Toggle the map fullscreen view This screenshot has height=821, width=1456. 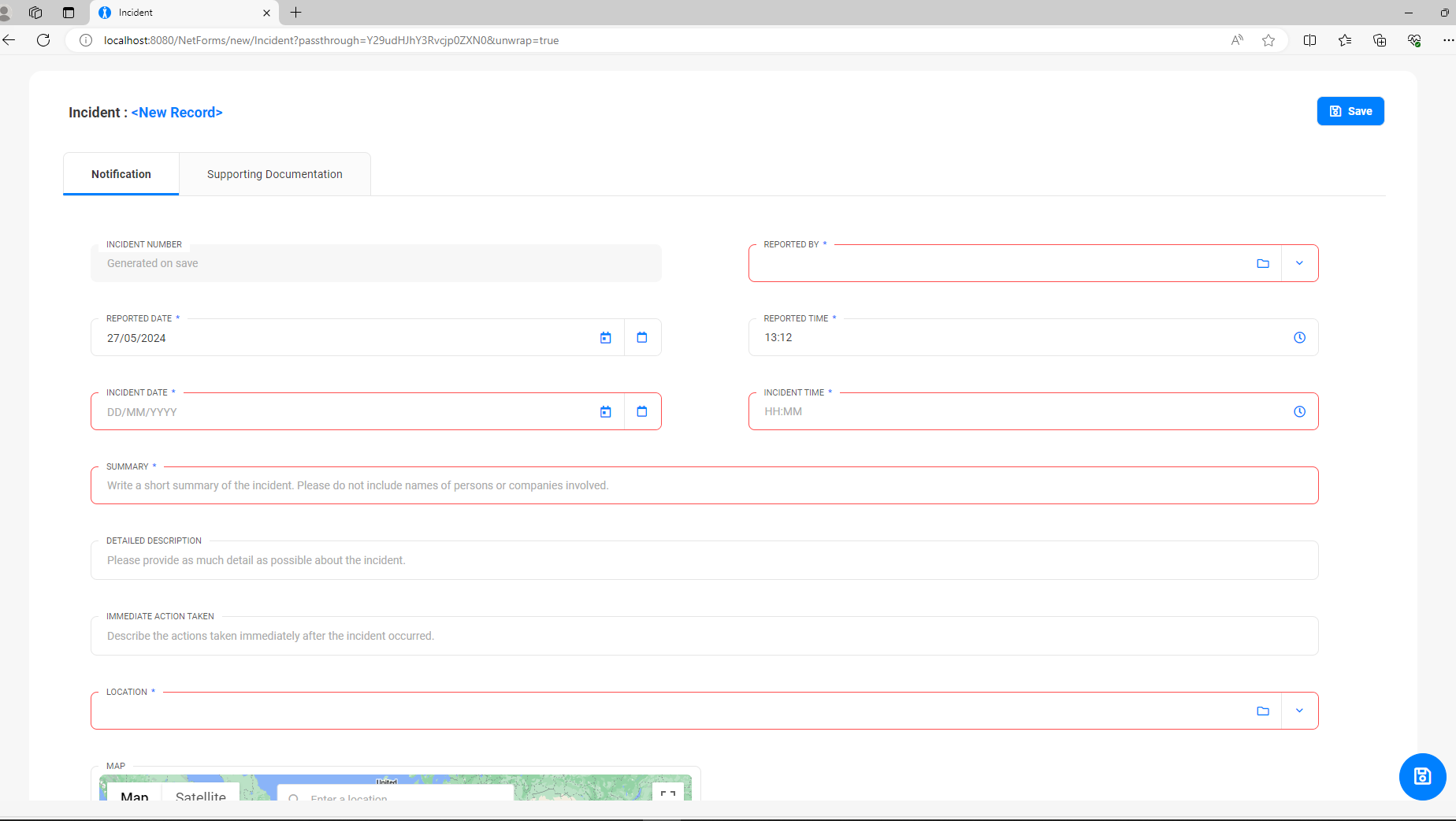668,793
